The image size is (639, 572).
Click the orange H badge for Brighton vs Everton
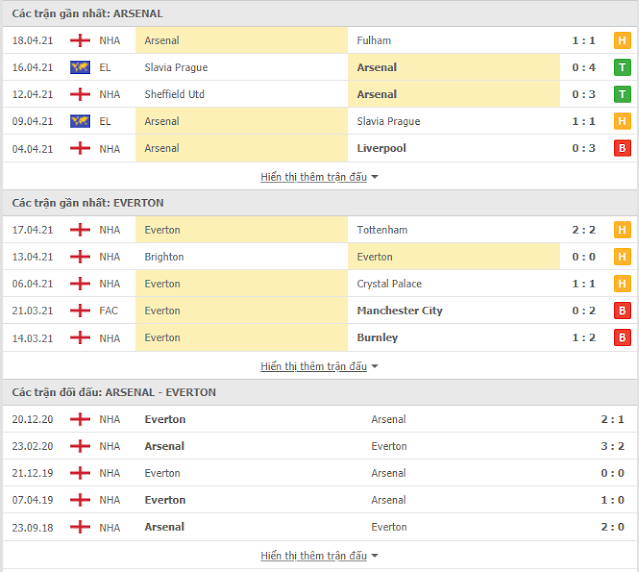(x=622, y=257)
